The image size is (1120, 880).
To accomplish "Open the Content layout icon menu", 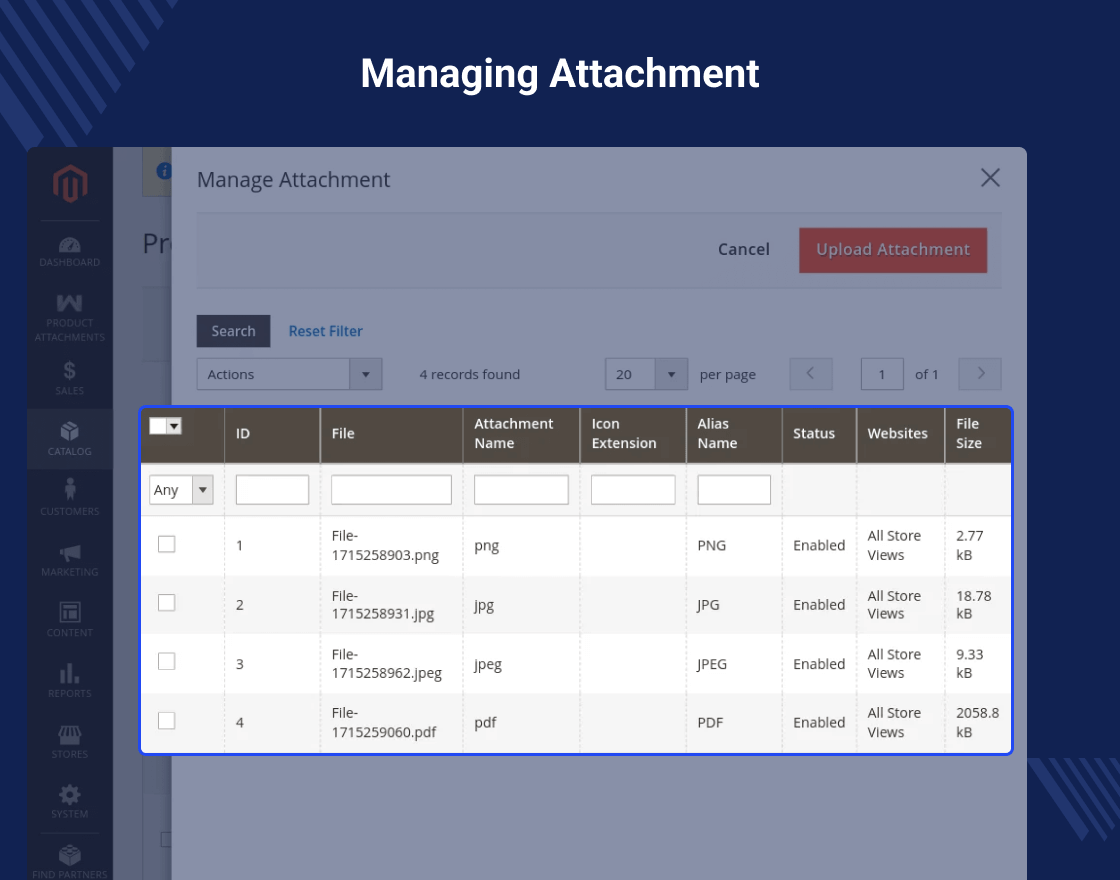I will pos(69,619).
